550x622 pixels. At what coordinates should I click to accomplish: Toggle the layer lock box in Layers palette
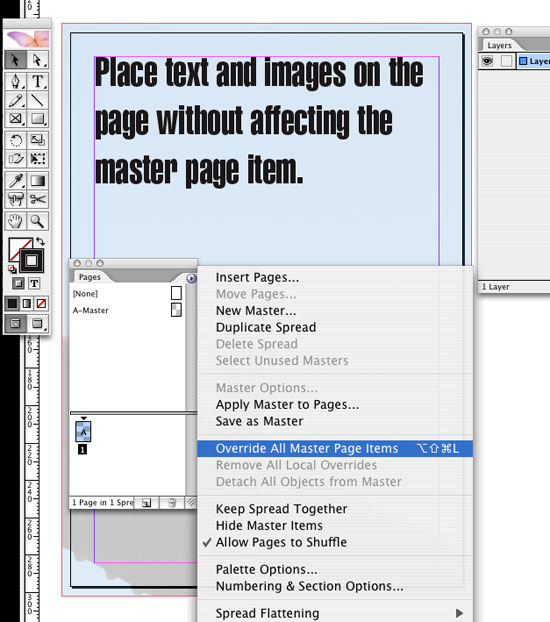(x=506, y=61)
